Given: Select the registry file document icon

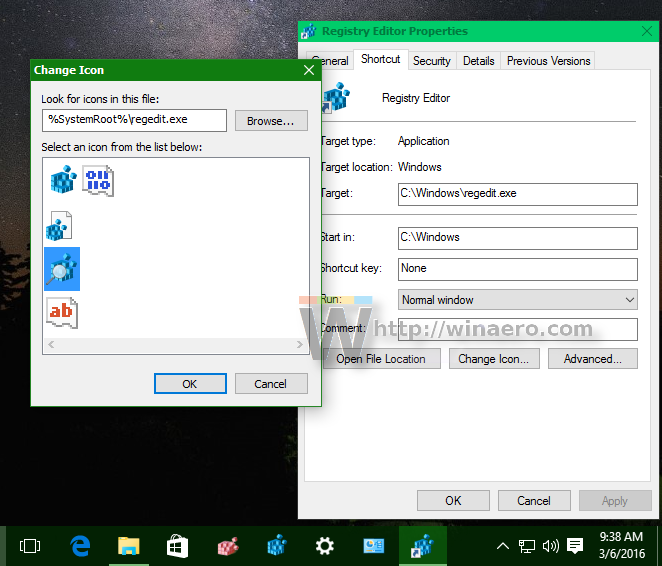Looking at the screenshot, I should pos(59,226).
